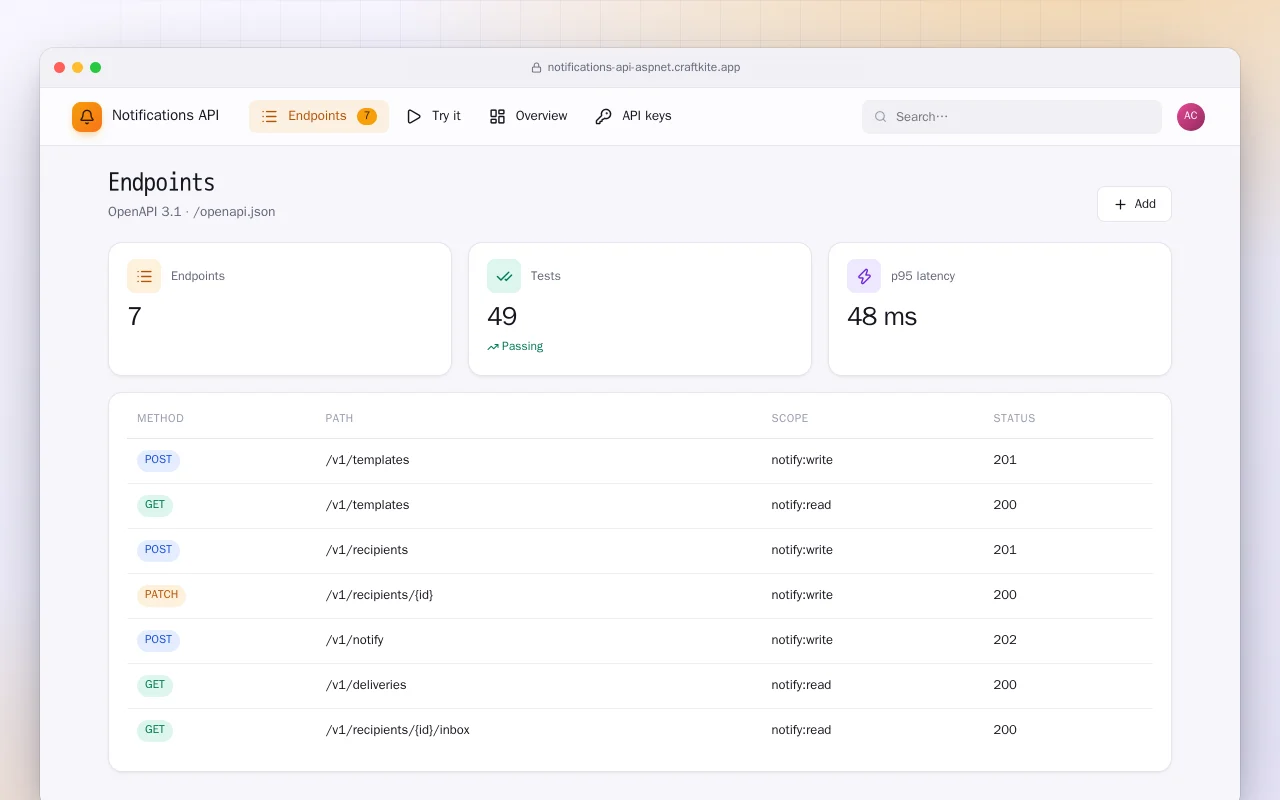Click the POST badge for /v1/notify

point(158,640)
